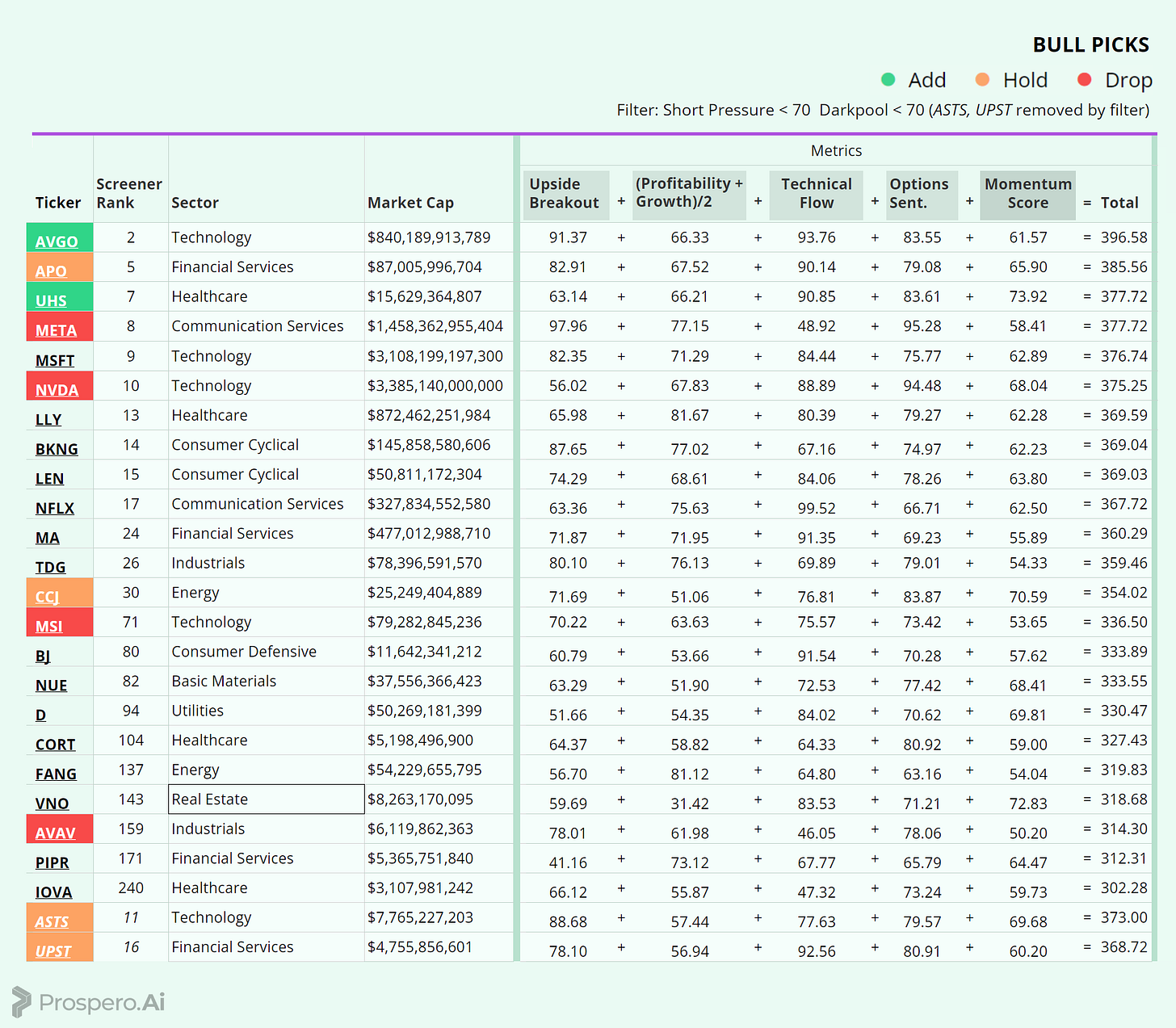Viewport: 1176px width, 1028px height.
Task: Open the MA ticker link
Action: (x=48, y=538)
